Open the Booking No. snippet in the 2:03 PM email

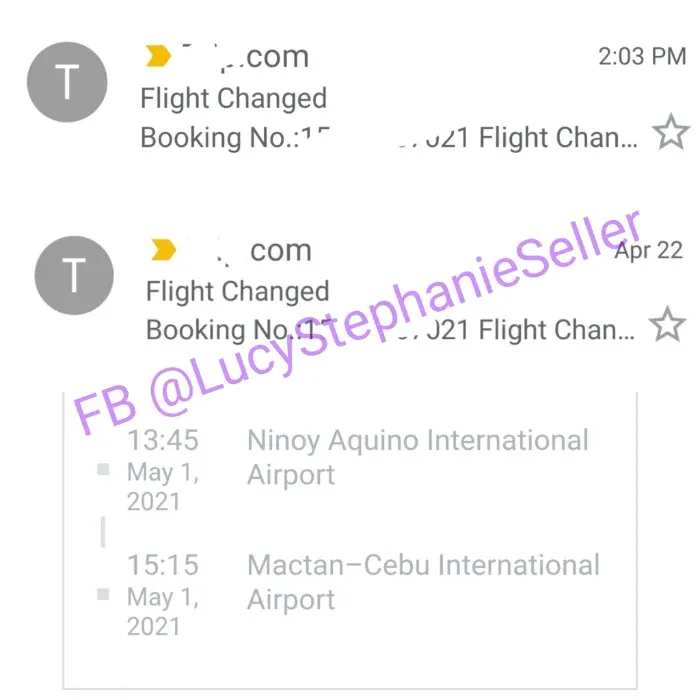[x=388, y=137]
